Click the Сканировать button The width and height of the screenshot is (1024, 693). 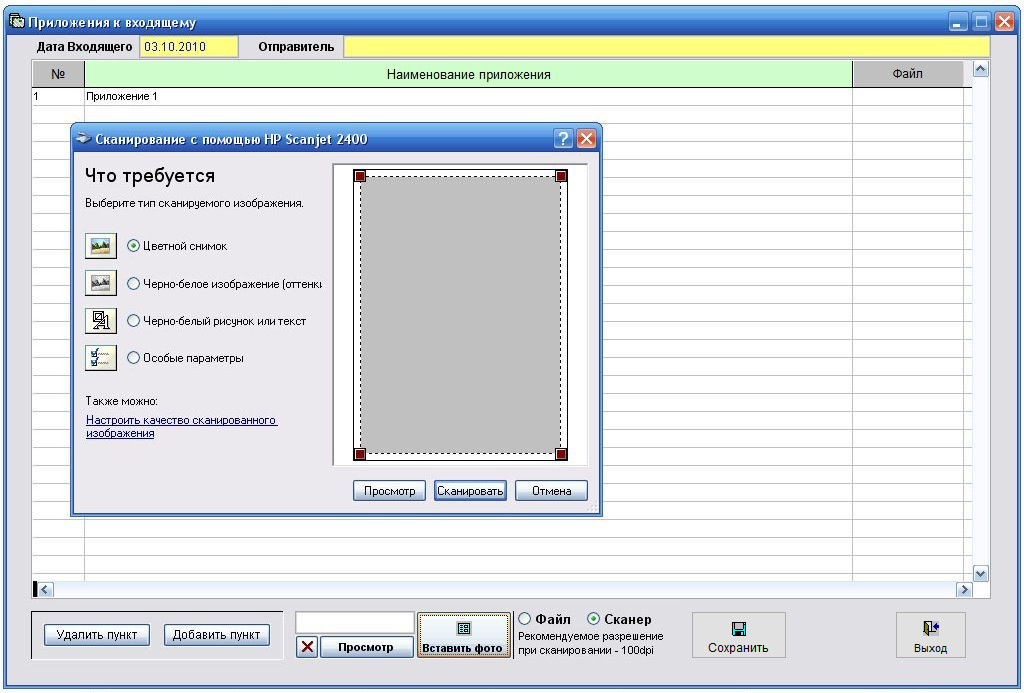[470, 491]
